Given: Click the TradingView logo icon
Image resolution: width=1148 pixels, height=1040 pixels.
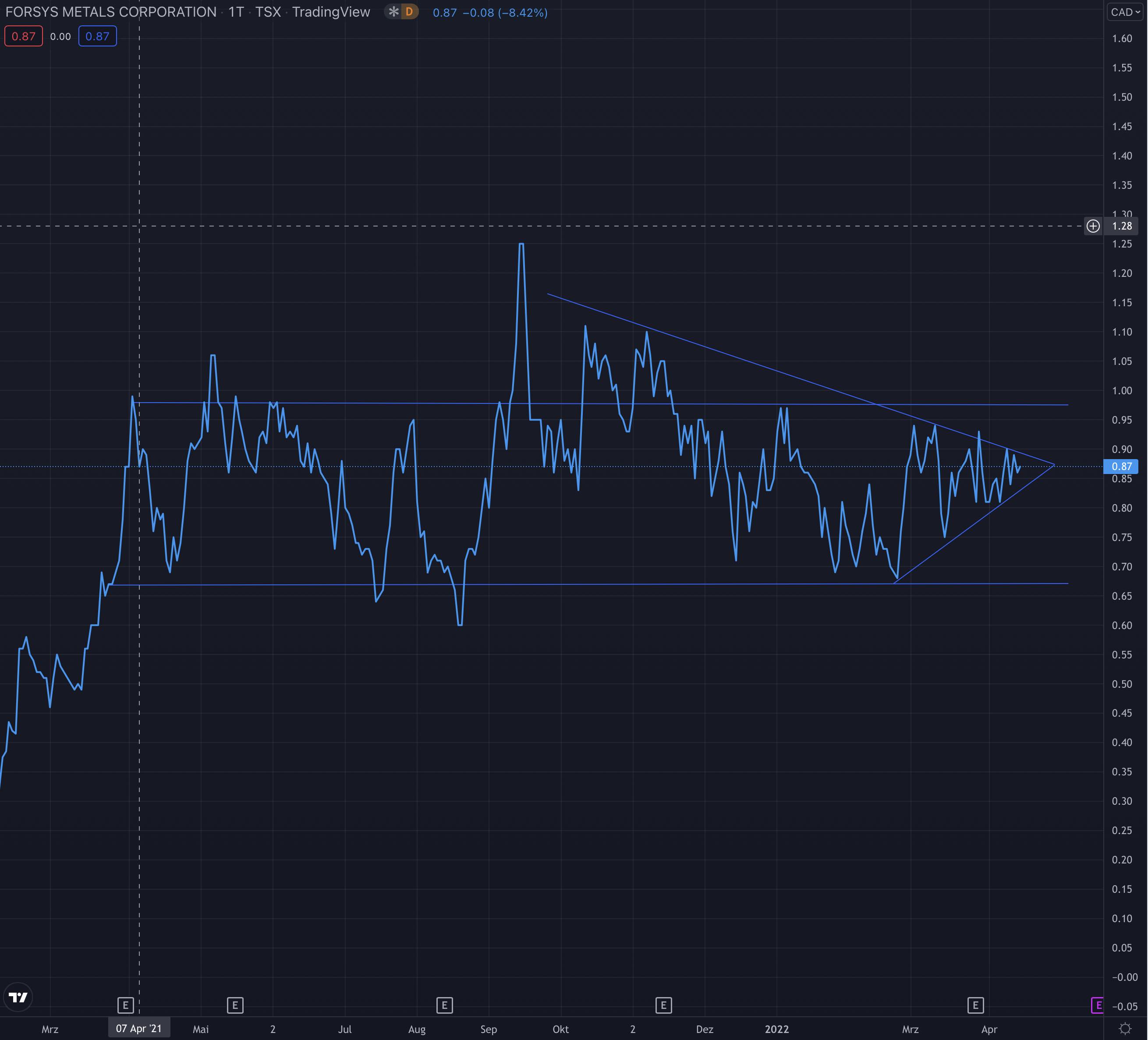Looking at the screenshot, I should (x=18, y=997).
